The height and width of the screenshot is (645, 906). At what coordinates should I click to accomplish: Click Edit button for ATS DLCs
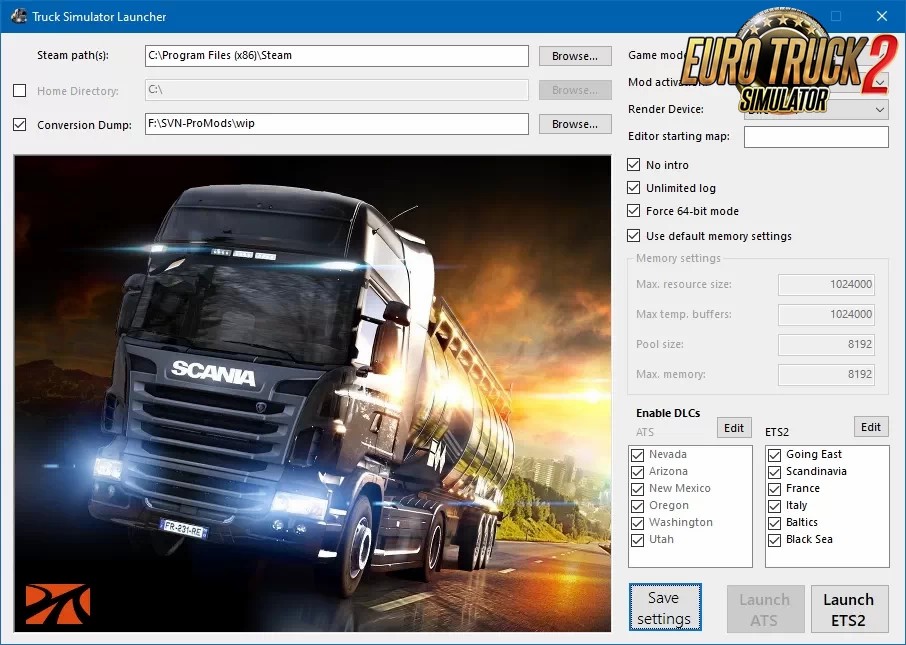point(734,428)
